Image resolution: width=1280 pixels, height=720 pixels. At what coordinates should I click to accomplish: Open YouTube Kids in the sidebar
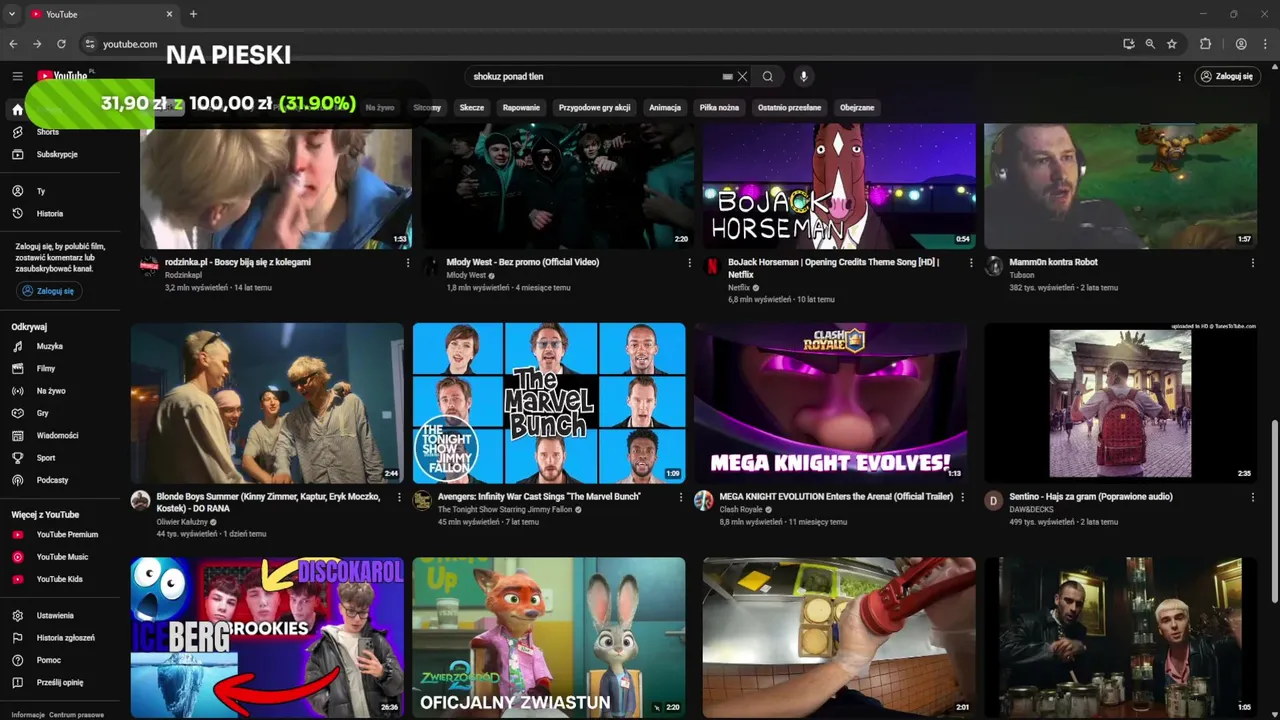click(60, 579)
